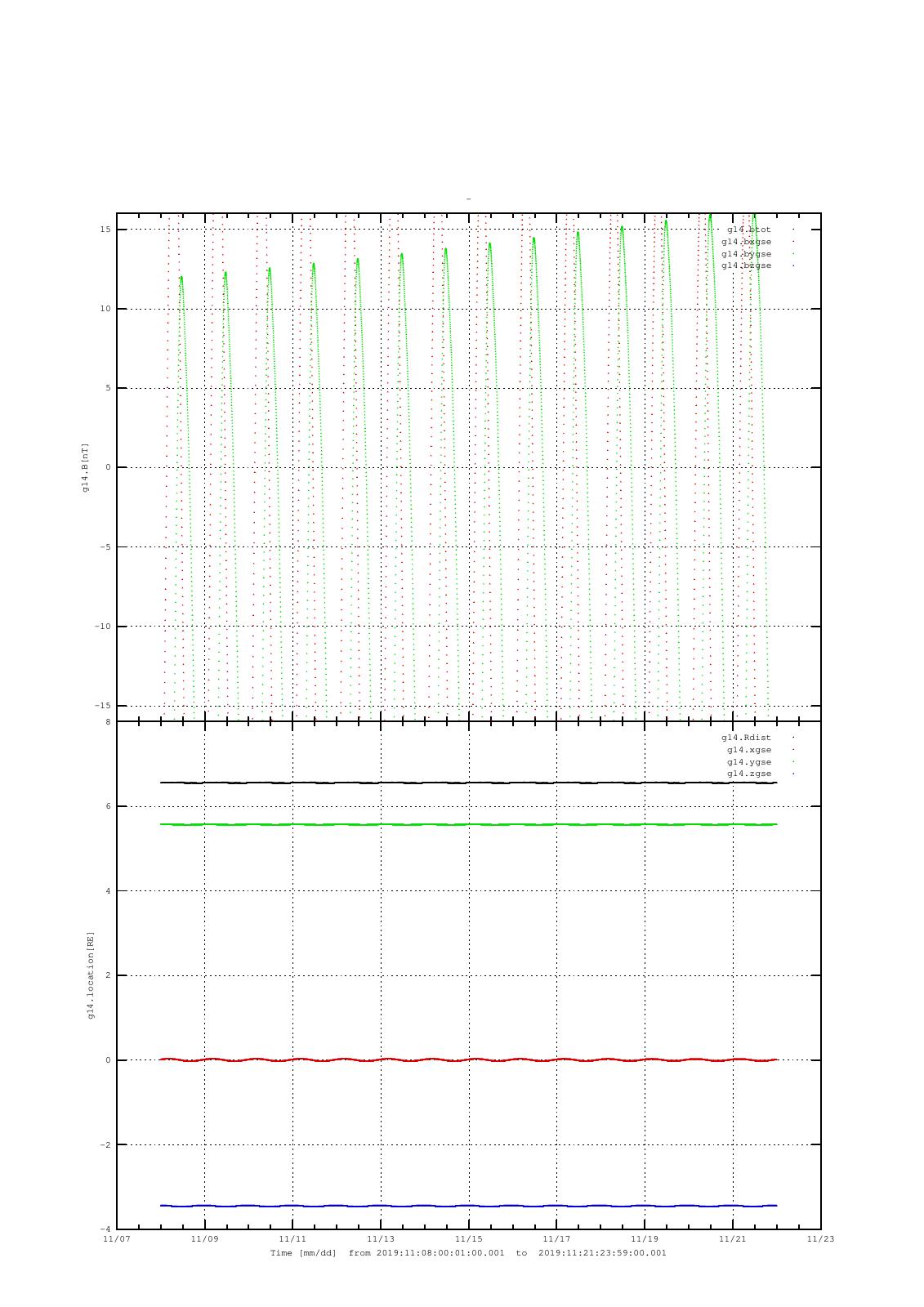Click the 15 tick label on upper plot
The width and height of the screenshot is (924, 1307).
pyautogui.click(x=106, y=230)
